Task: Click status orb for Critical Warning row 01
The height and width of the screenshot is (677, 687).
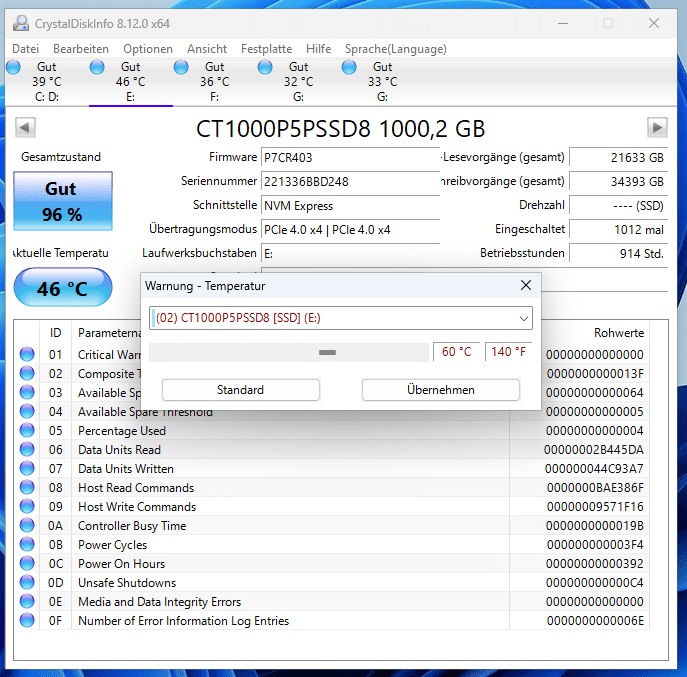Action: point(27,354)
